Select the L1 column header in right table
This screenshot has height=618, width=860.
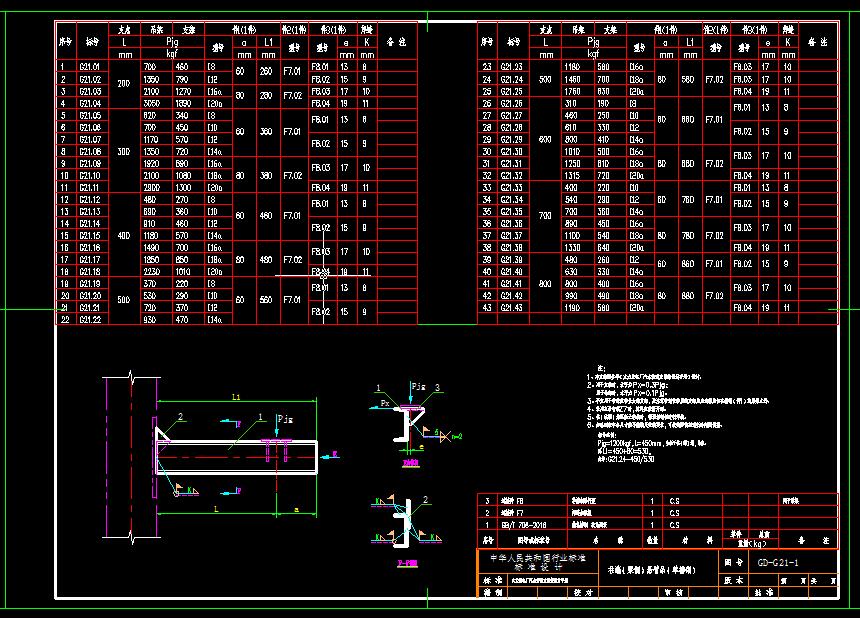(x=690, y=42)
